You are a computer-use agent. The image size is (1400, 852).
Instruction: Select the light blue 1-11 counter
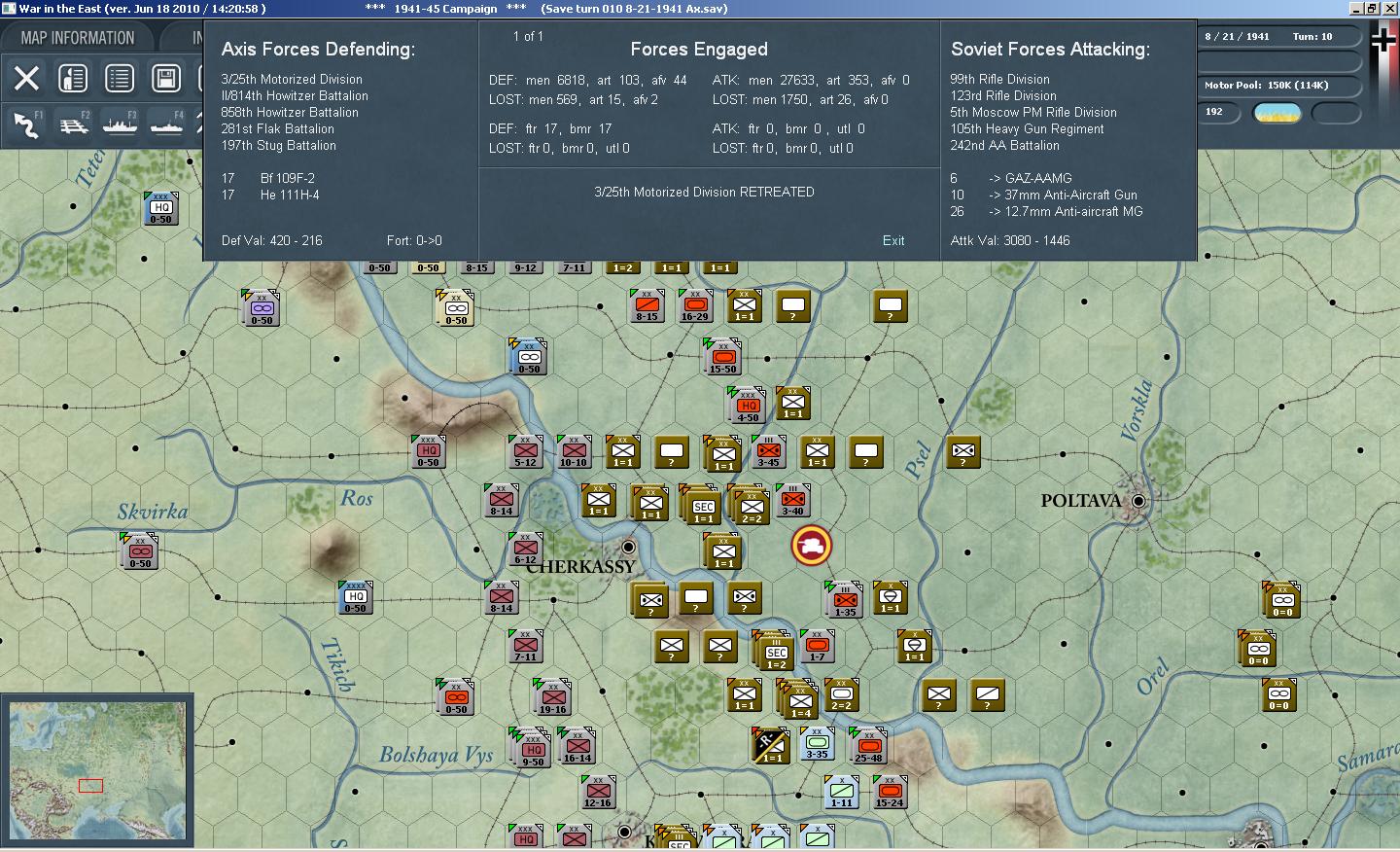pyautogui.click(x=842, y=792)
